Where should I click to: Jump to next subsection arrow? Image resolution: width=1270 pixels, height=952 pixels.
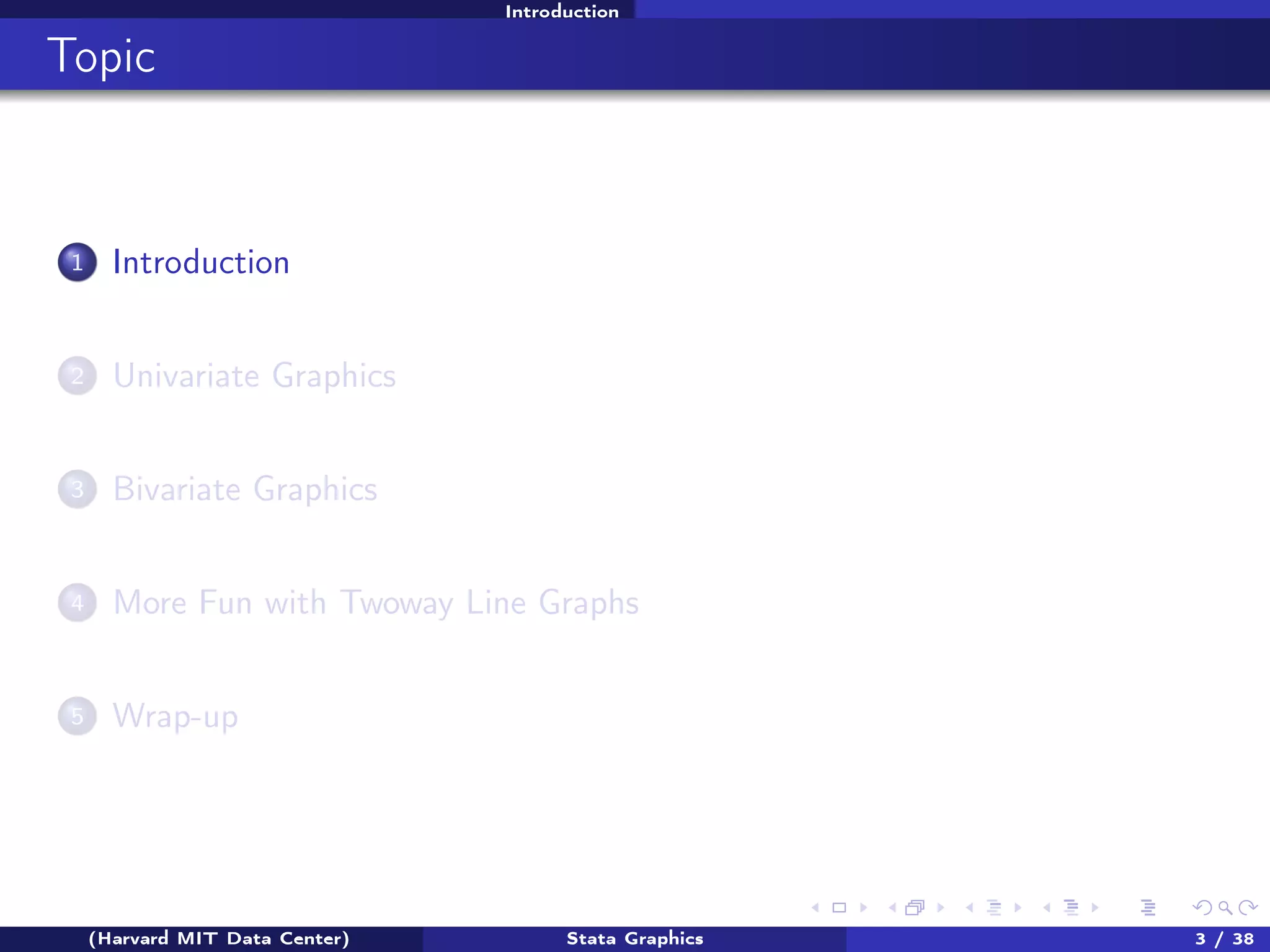[1018, 907]
